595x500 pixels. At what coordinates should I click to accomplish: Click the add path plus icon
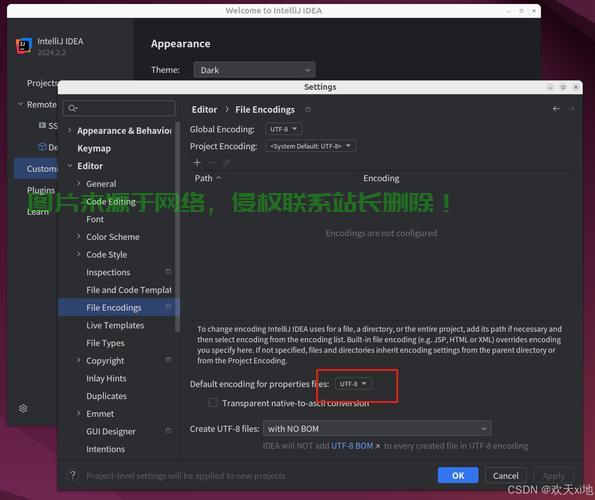pyautogui.click(x=197, y=163)
